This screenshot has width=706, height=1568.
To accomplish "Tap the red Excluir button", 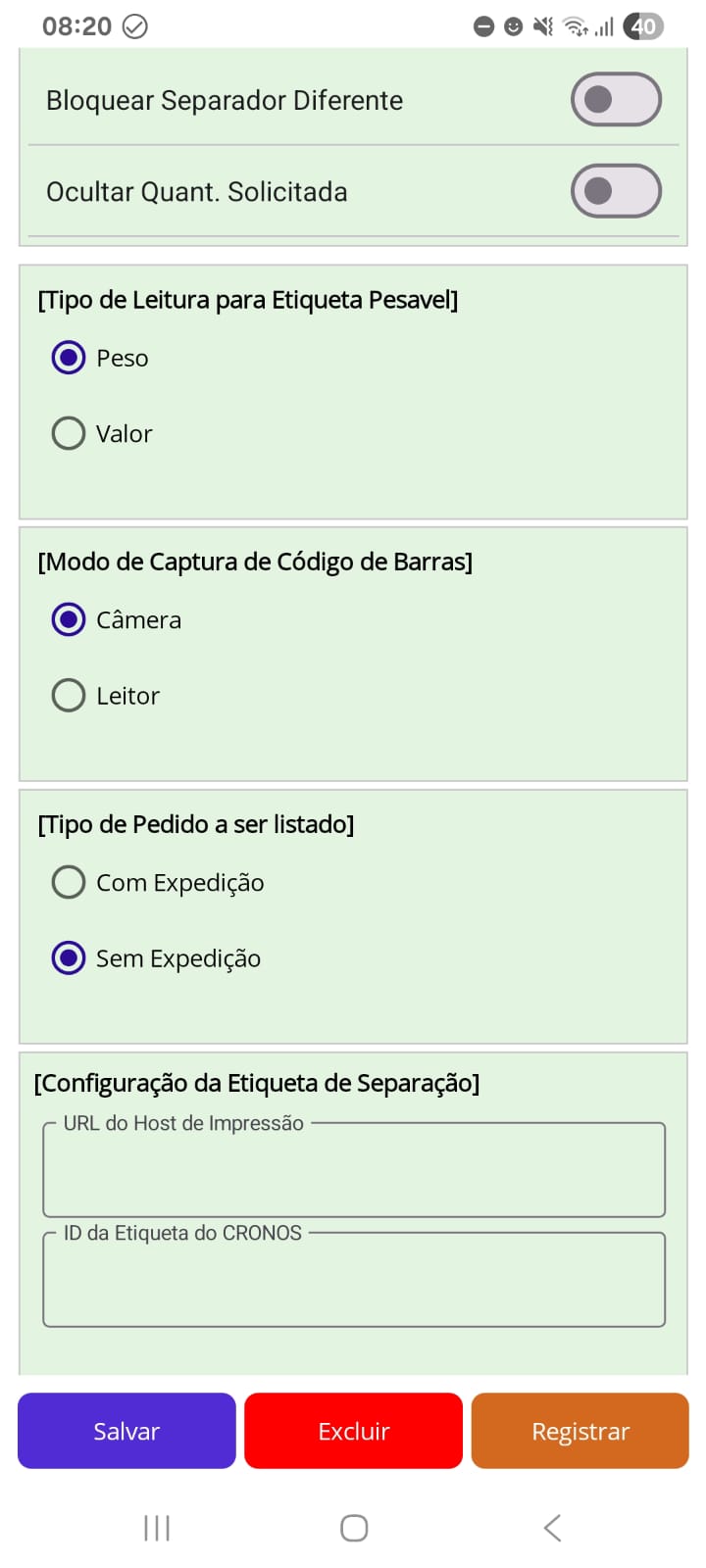I will click(353, 1431).
